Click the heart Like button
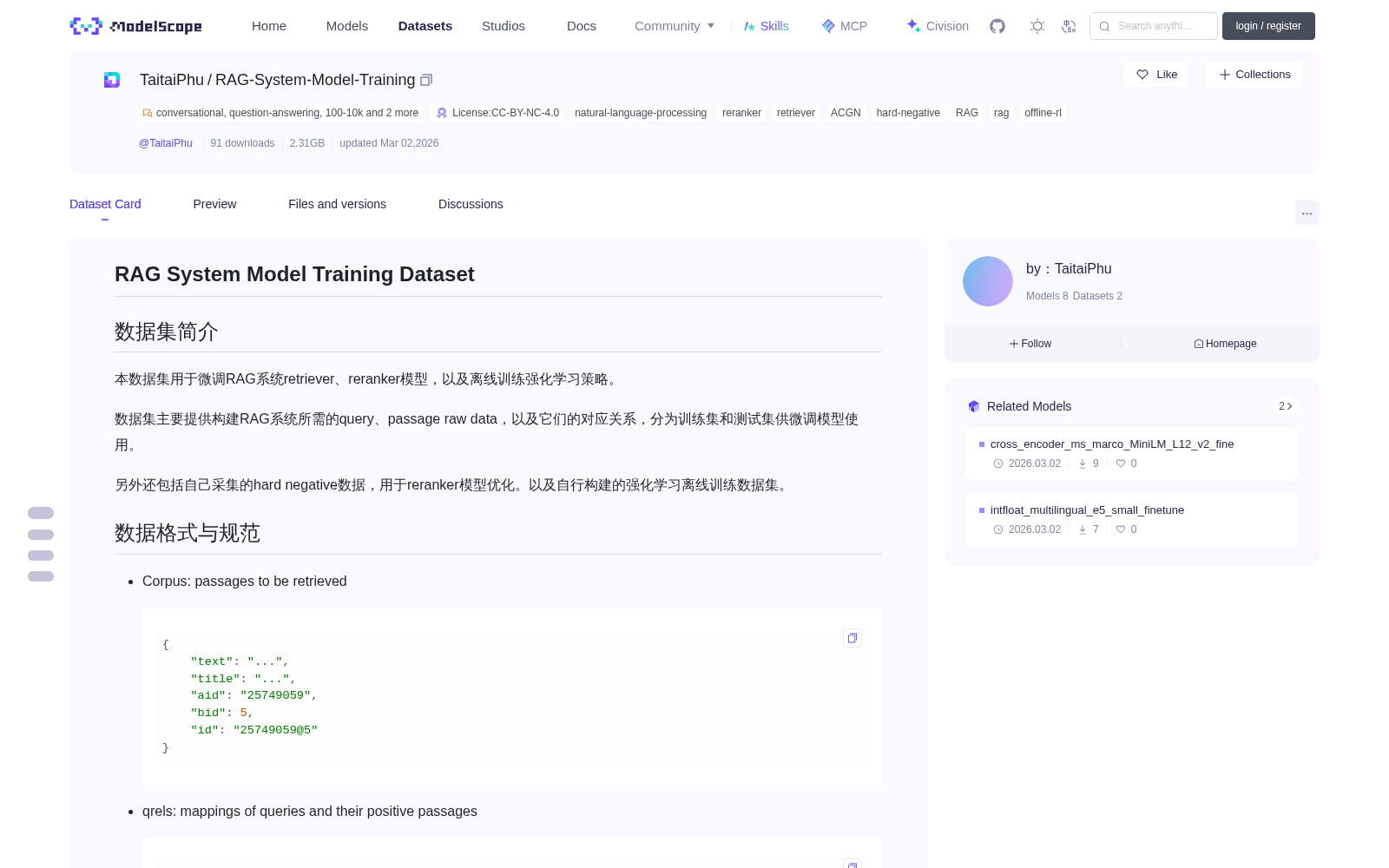Image resolution: width=1389 pixels, height=868 pixels. 1155,75
